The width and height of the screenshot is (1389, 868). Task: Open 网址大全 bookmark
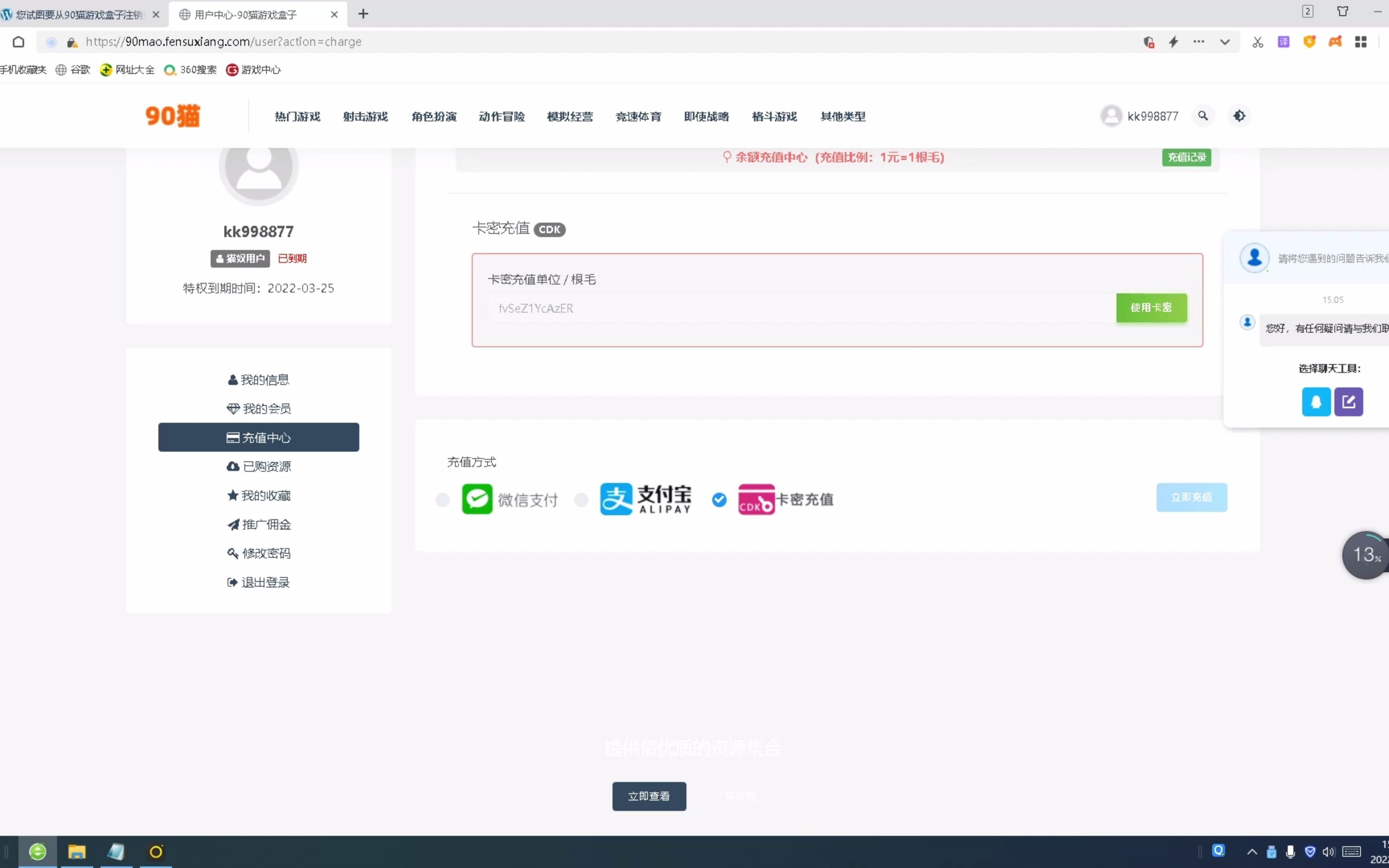pos(127,70)
